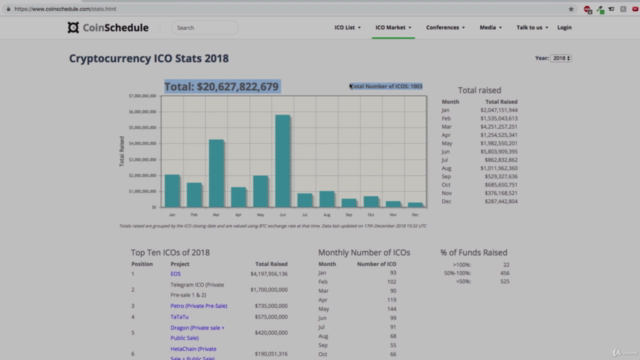Click Telegram ICO amount $1,700,000,000
640x360 pixels.
(269, 289)
